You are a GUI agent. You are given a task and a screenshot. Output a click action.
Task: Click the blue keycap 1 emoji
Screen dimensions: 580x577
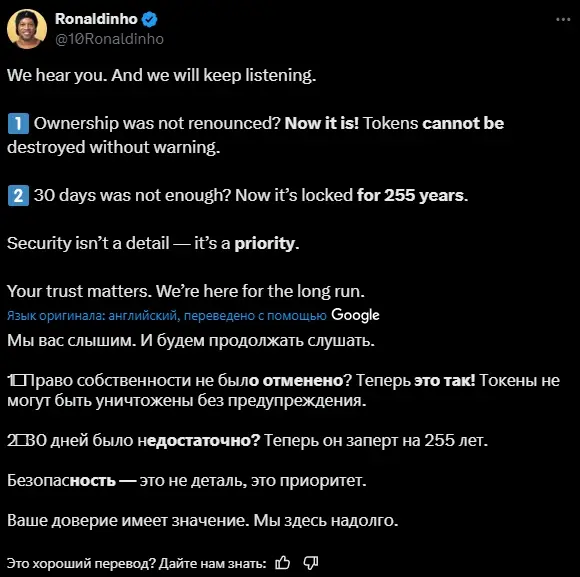point(18,124)
